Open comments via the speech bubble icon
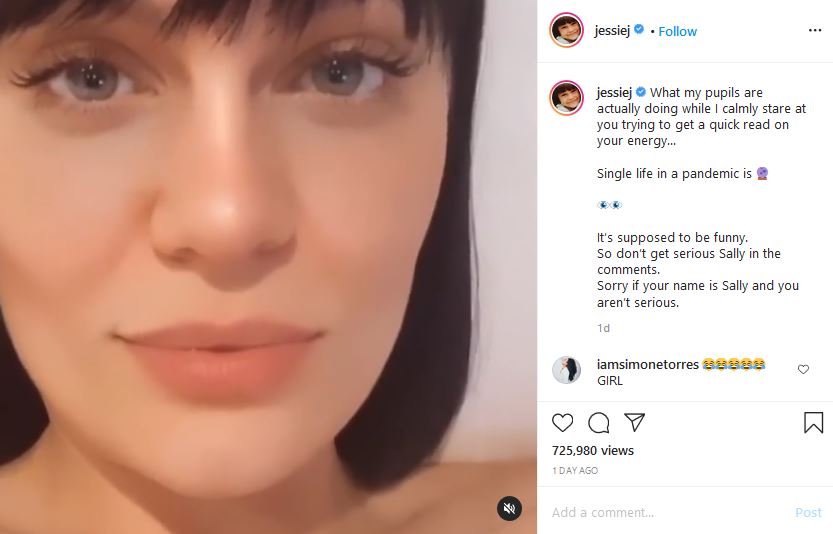Viewport: 833px width, 534px height. (599, 423)
